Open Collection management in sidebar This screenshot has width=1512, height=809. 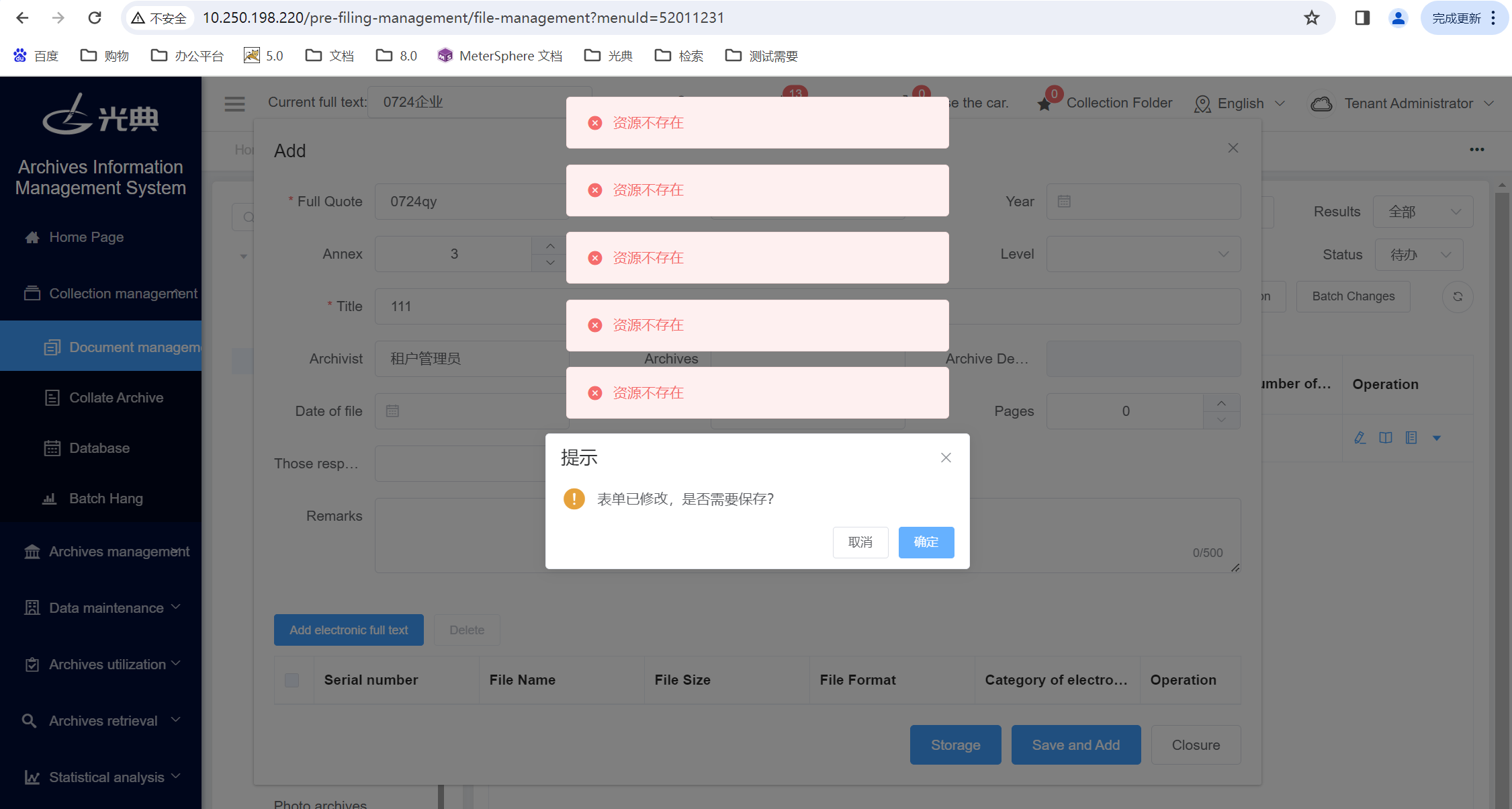click(x=101, y=293)
